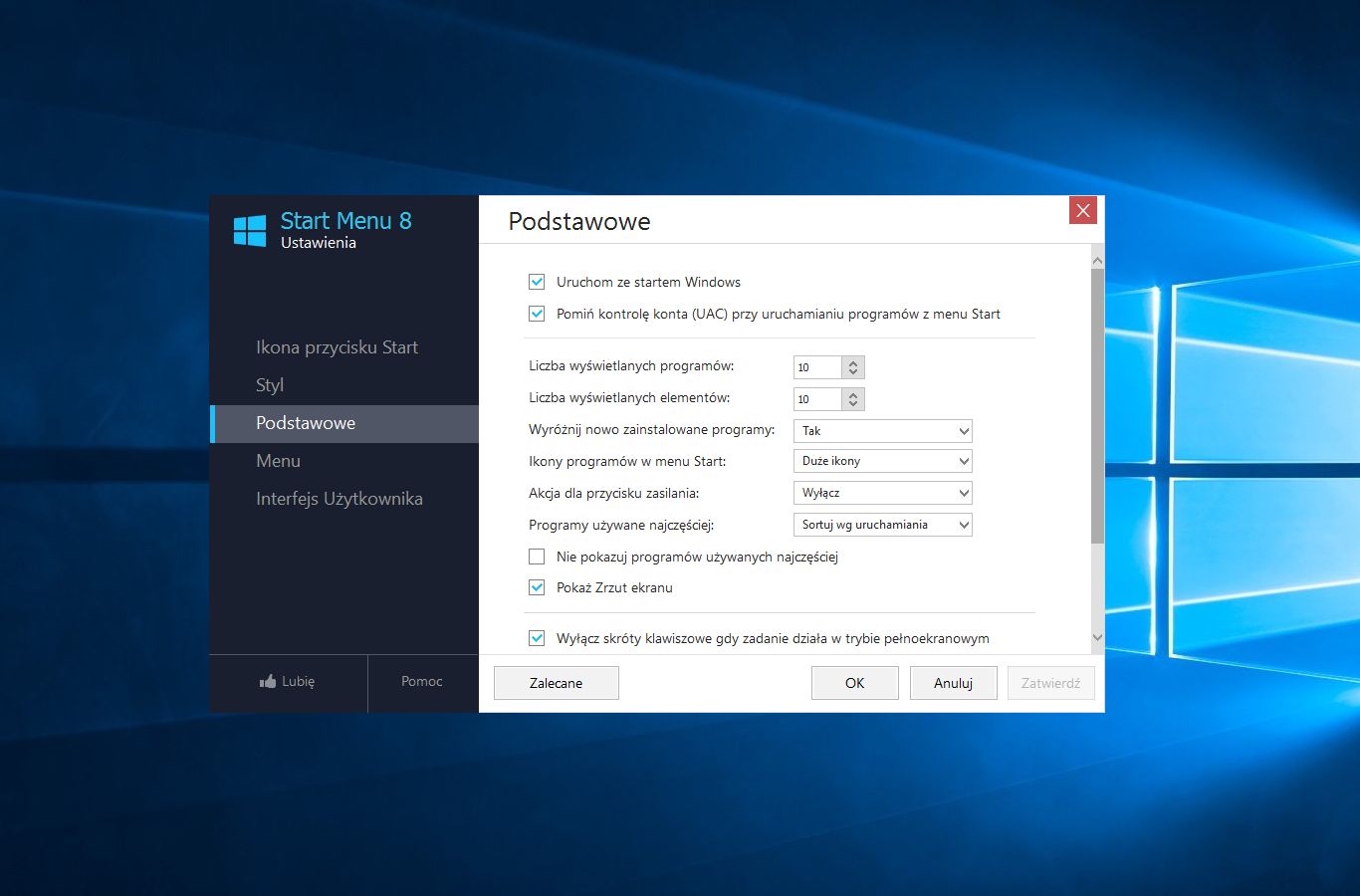Enable Nie pokazuj programów używanych najczęściej
Image resolution: width=1360 pixels, height=896 pixels.
tap(537, 557)
